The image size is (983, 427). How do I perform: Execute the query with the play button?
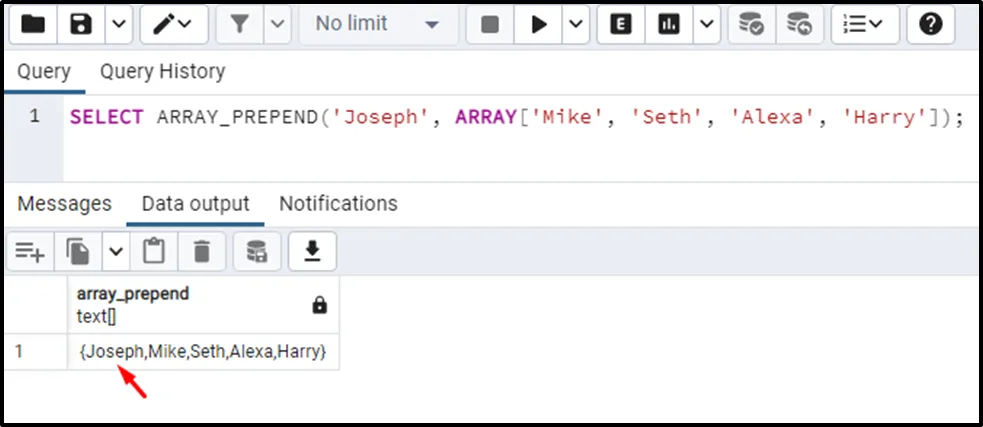[x=539, y=24]
